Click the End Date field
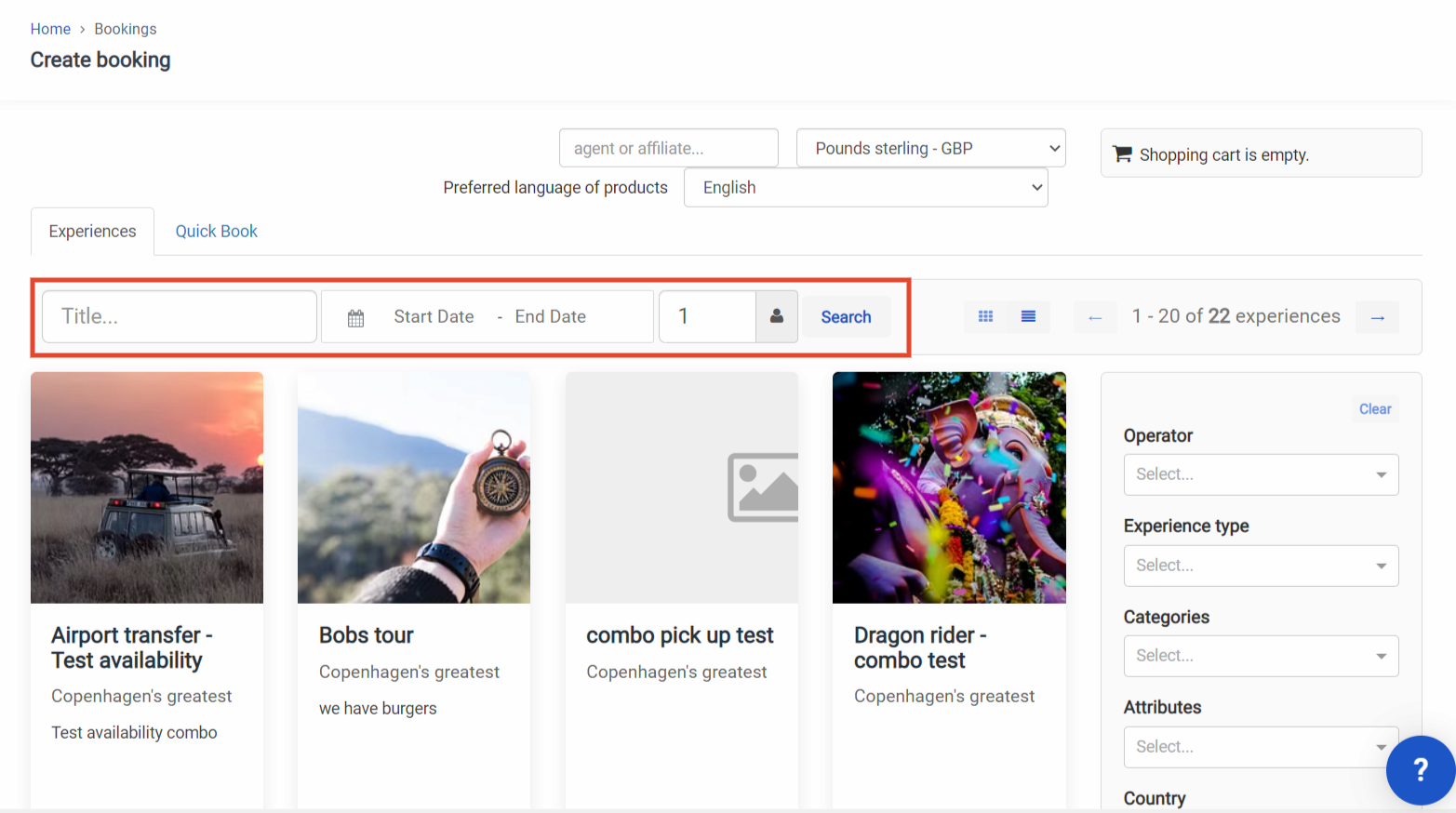The width and height of the screenshot is (1456, 813). (x=551, y=317)
